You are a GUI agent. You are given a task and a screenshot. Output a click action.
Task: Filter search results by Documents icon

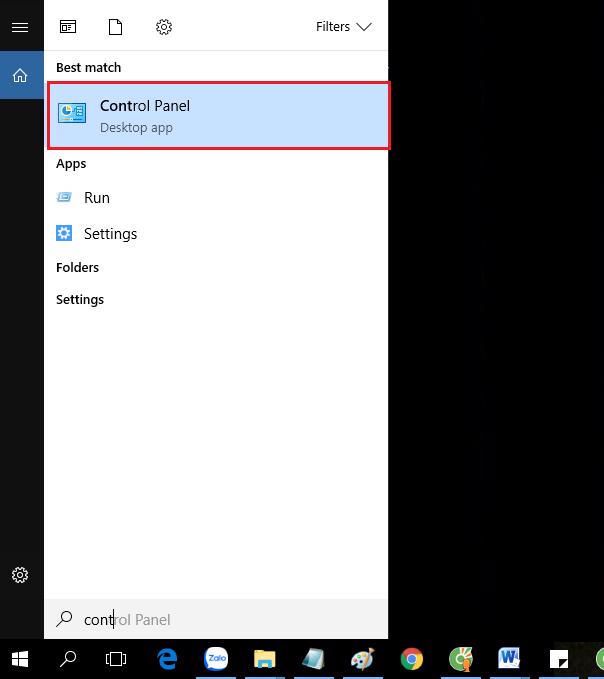[116, 27]
